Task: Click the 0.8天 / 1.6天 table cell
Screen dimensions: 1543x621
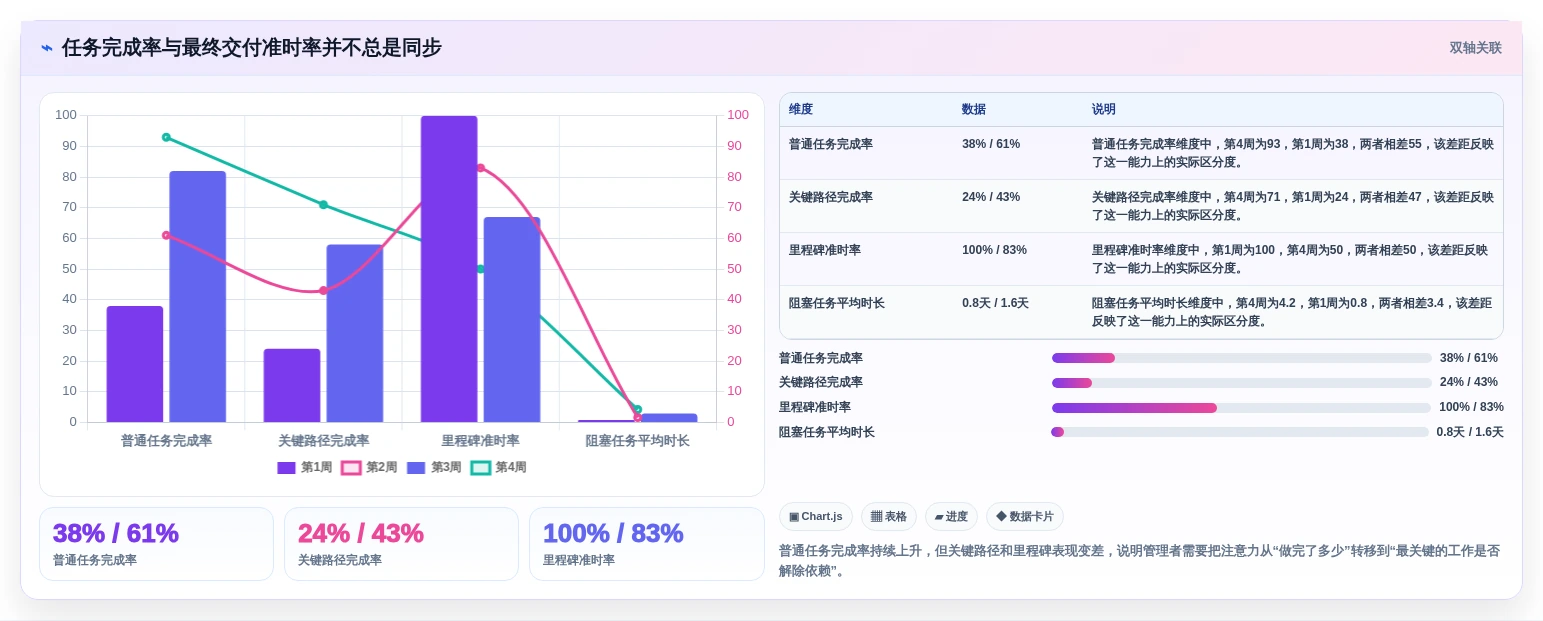Action: (995, 303)
